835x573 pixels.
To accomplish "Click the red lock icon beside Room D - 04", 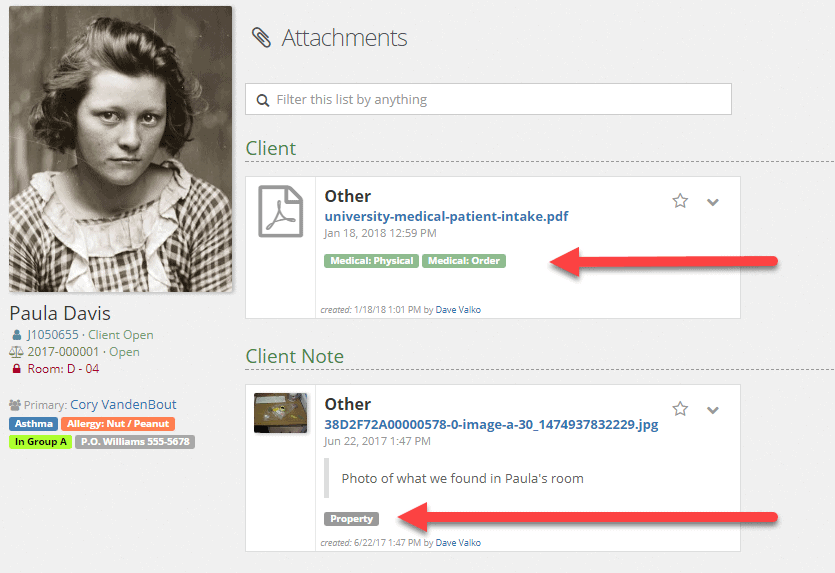I will 16,369.
